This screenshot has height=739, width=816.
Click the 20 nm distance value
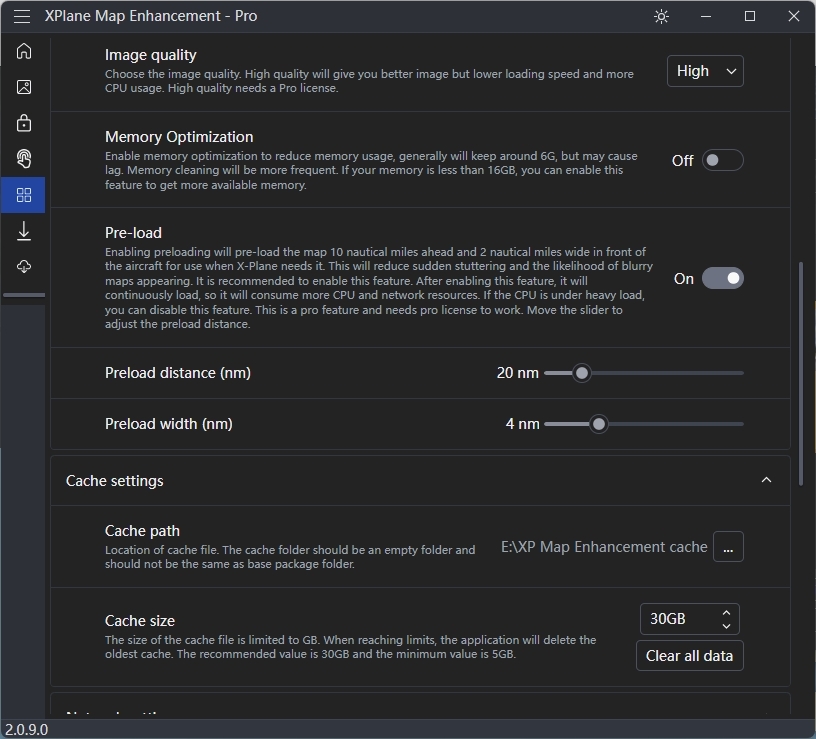click(517, 373)
